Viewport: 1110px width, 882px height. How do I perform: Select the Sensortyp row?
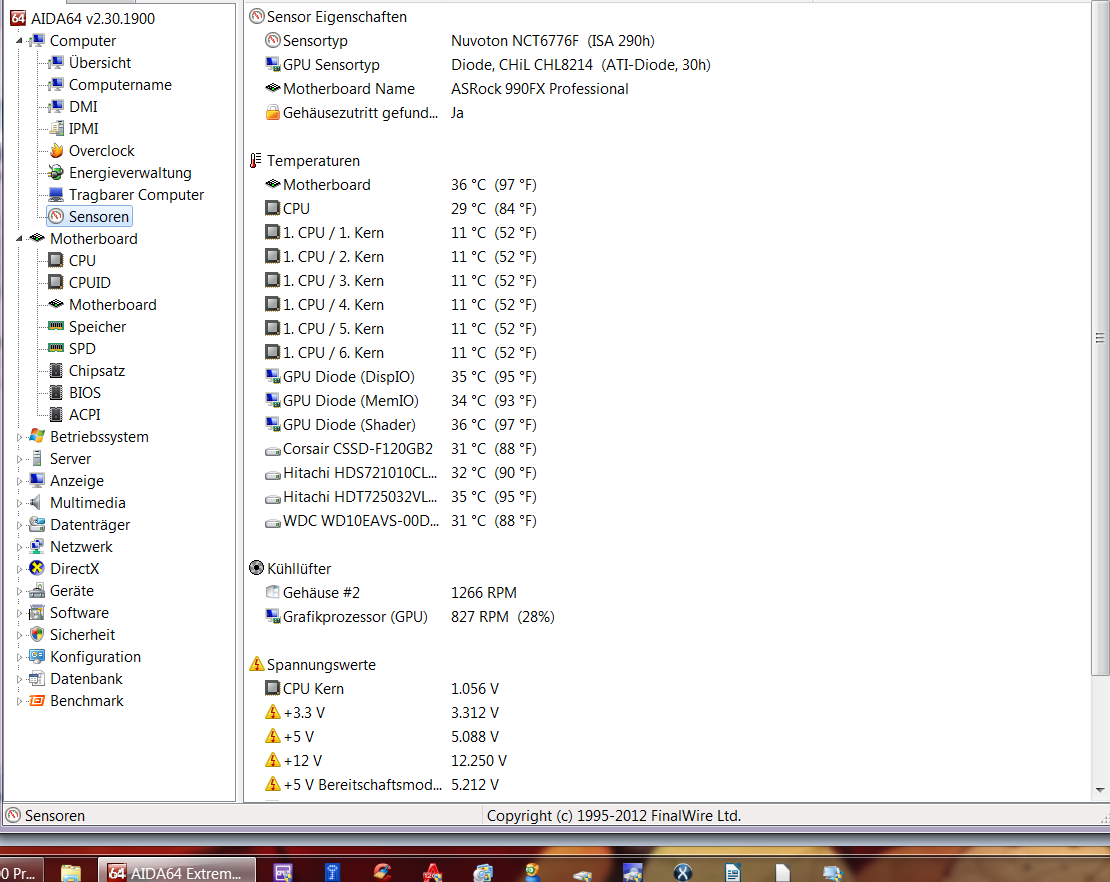click(460, 40)
